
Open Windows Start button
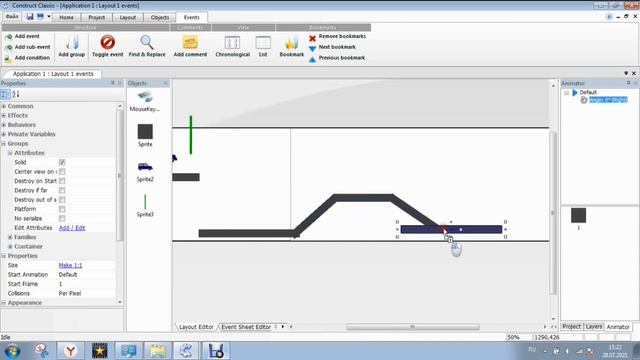click(x=13, y=351)
